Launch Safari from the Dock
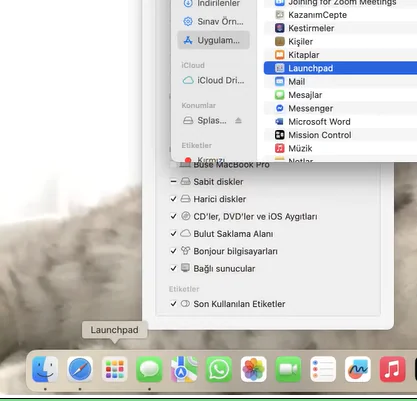Screen dimensions: 417x401 tap(80, 369)
